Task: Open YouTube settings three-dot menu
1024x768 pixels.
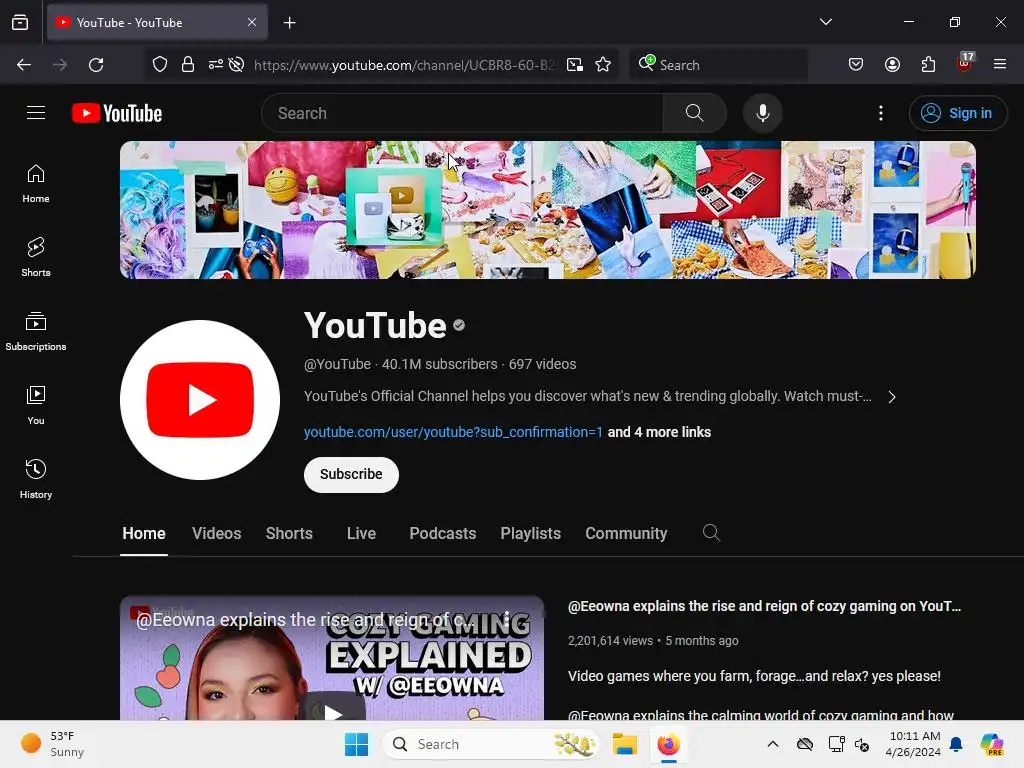Action: pos(880,113)
